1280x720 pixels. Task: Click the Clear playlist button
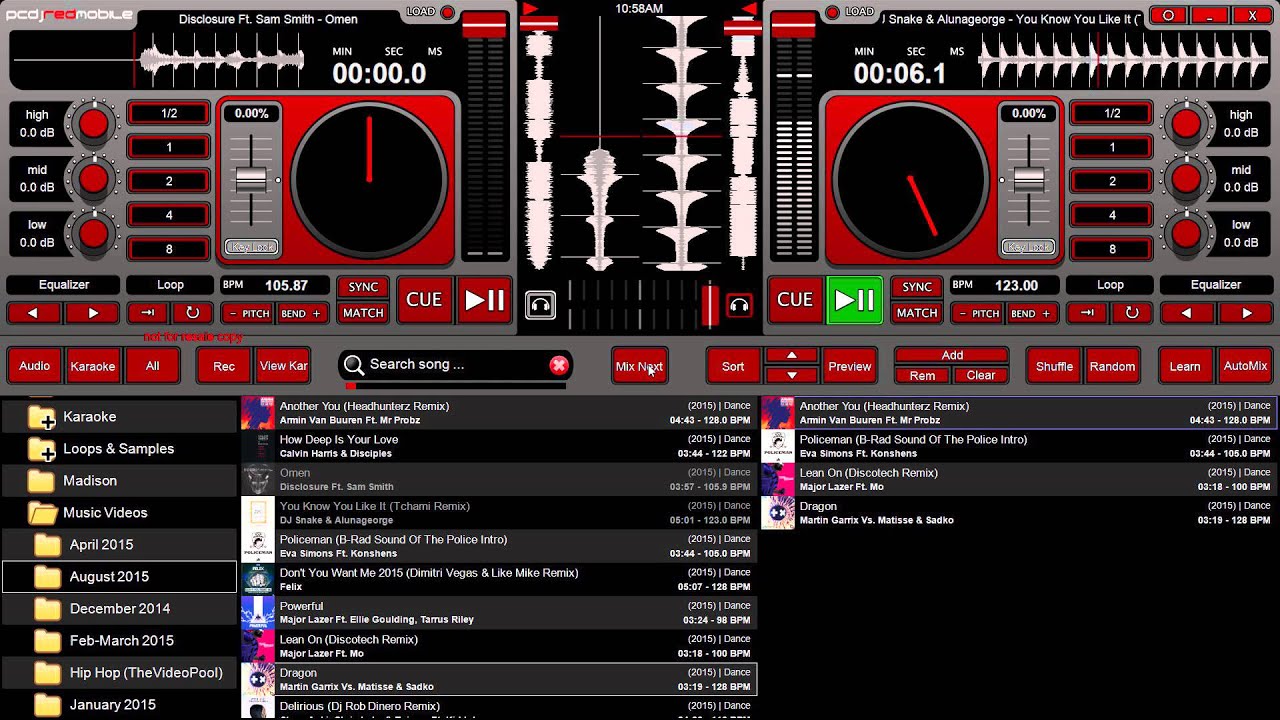click(x=981, y=376)
